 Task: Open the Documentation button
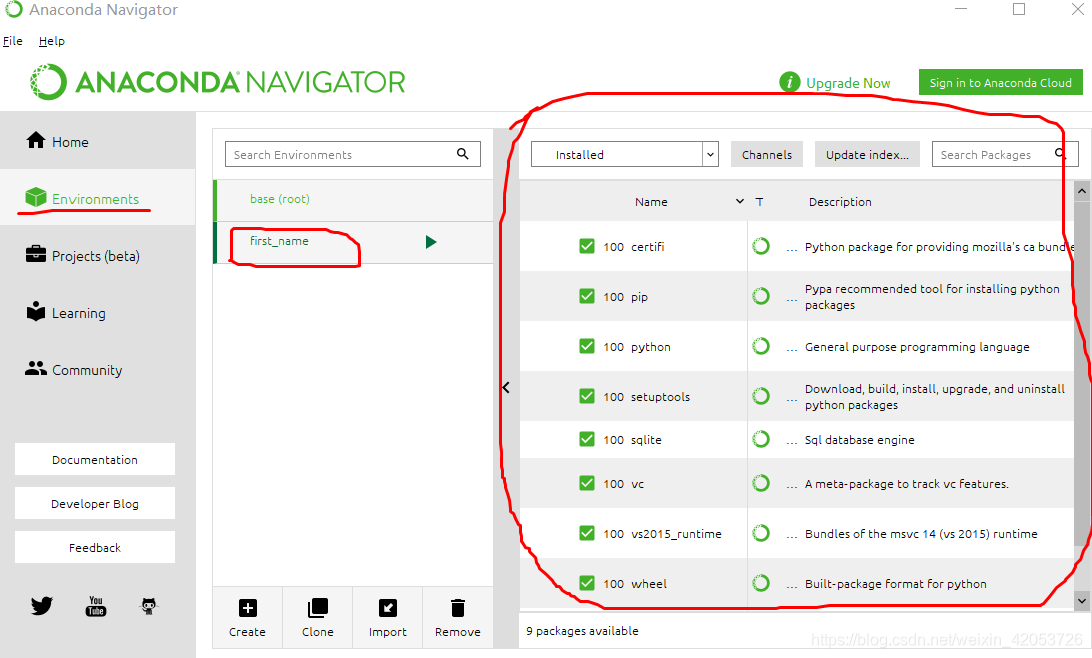point(95,460)
